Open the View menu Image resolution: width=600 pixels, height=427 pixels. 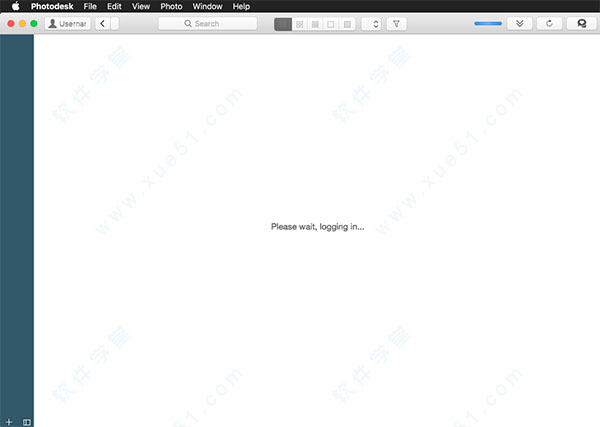141,7
